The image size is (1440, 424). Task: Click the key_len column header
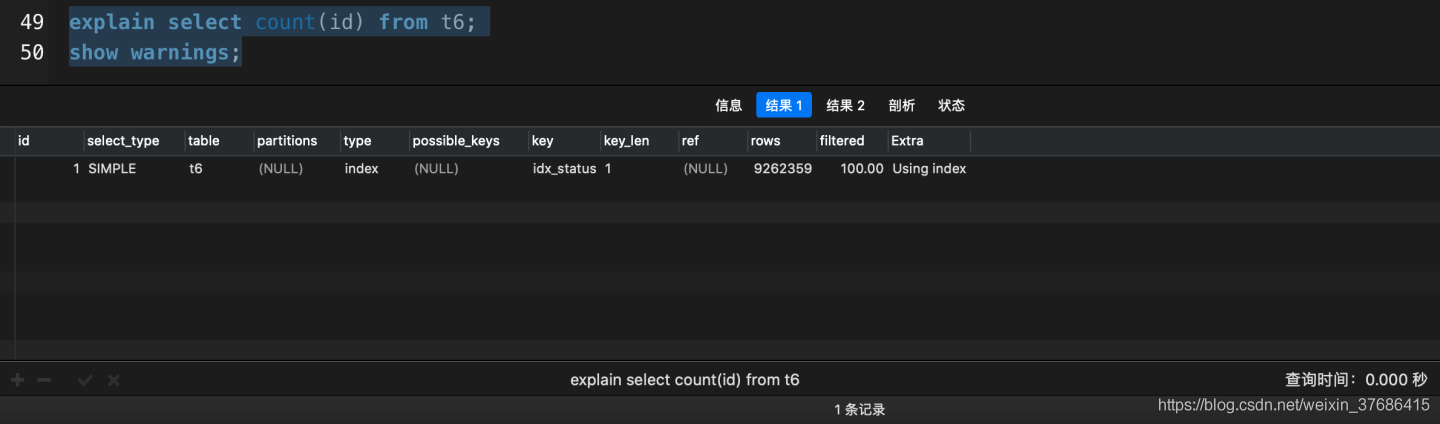626,141
